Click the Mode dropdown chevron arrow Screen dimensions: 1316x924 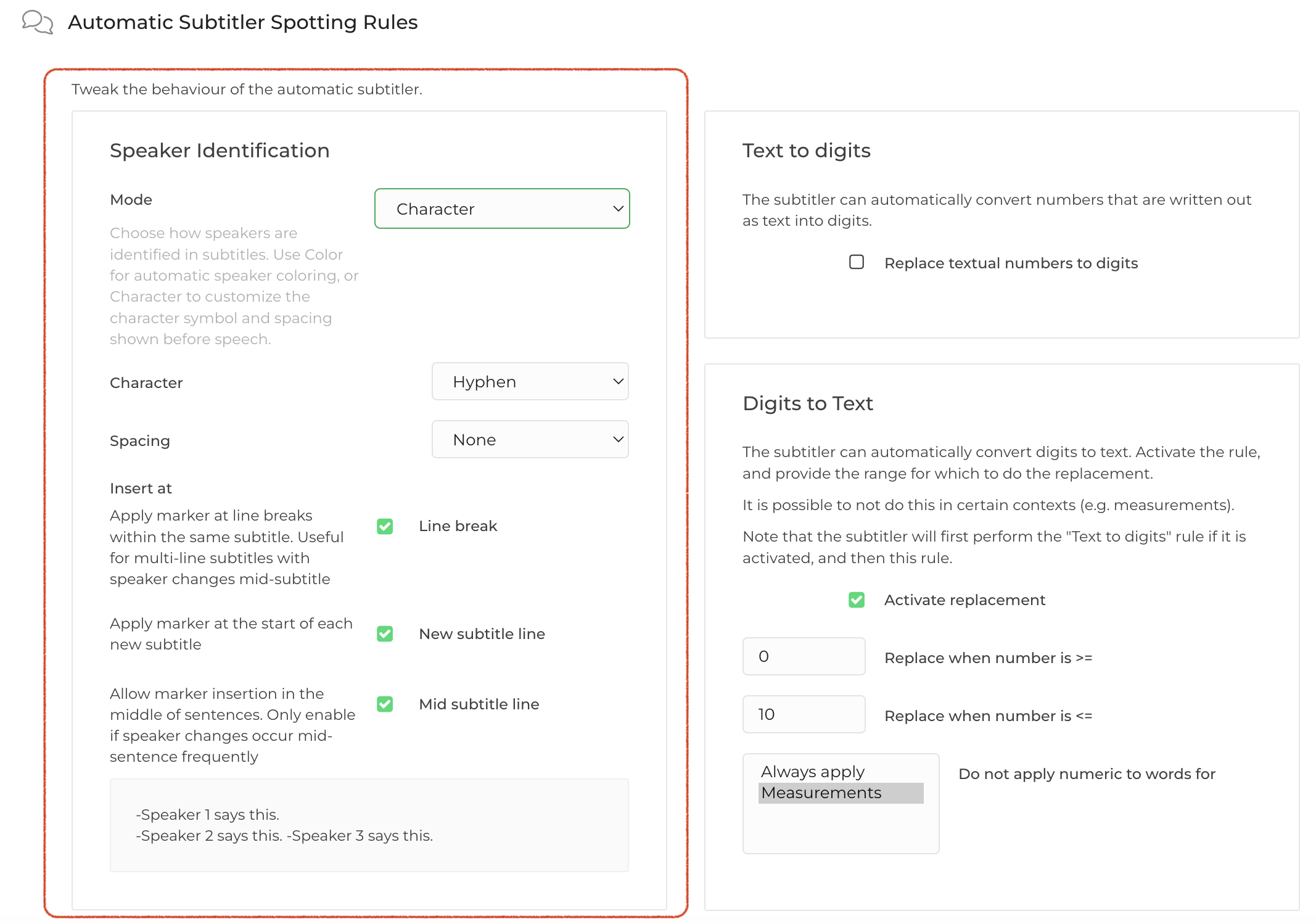[x=618, y=208]
